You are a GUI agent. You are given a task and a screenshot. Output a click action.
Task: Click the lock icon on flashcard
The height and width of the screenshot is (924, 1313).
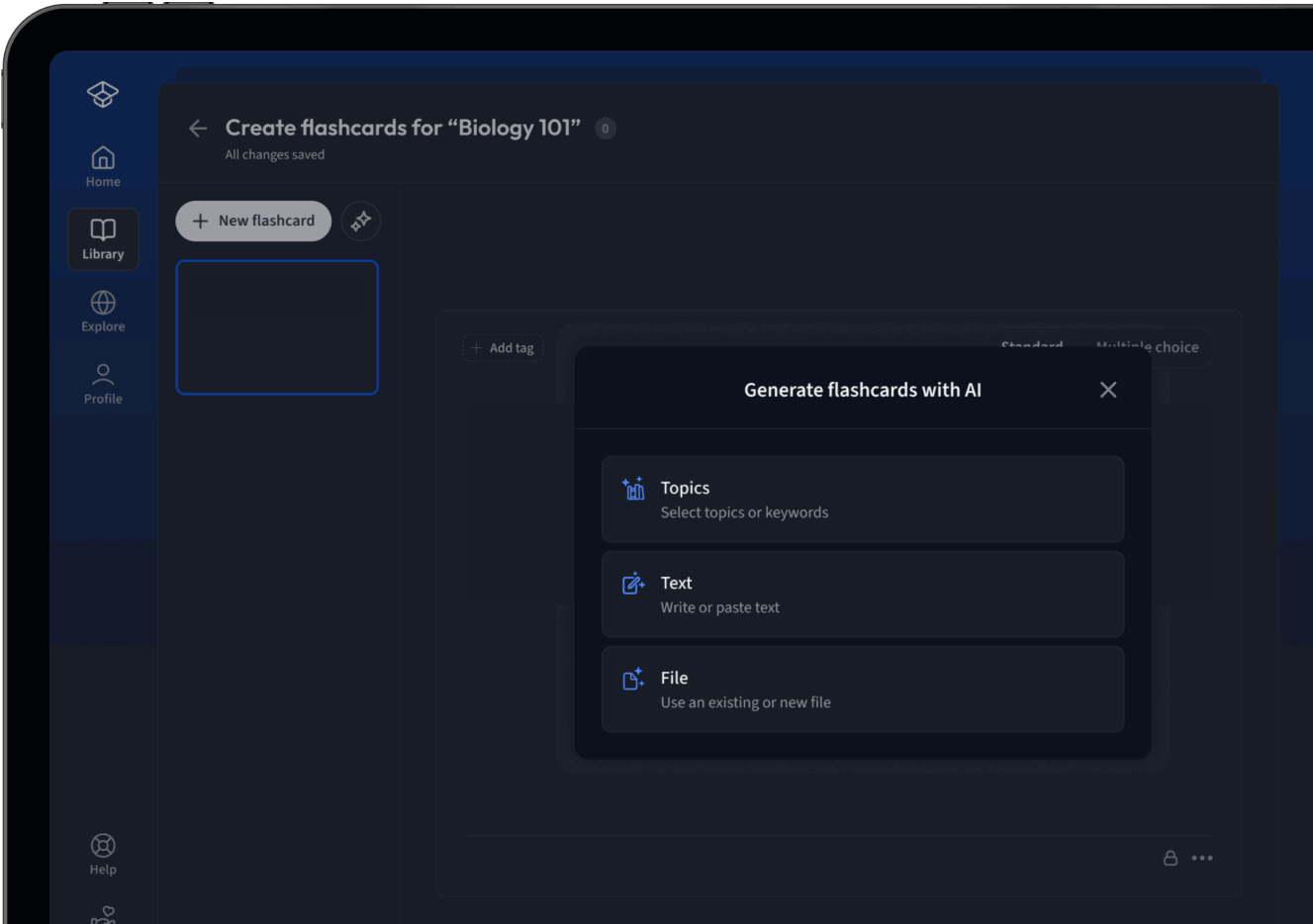pyautogui.click(x=1170, y=858)
